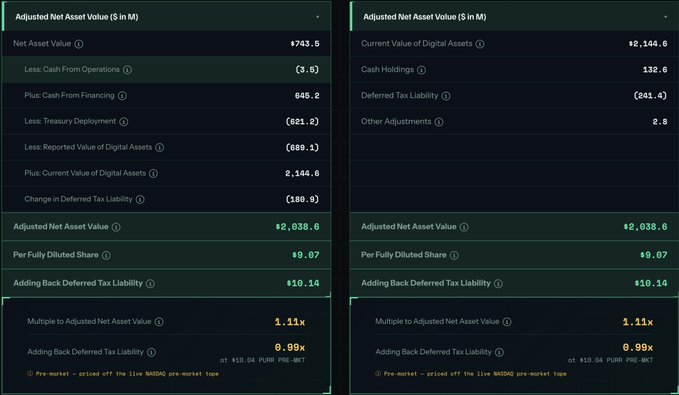
Task: Click the 'Less: Treasury Deployment' row label
Action: pos(70,121)
